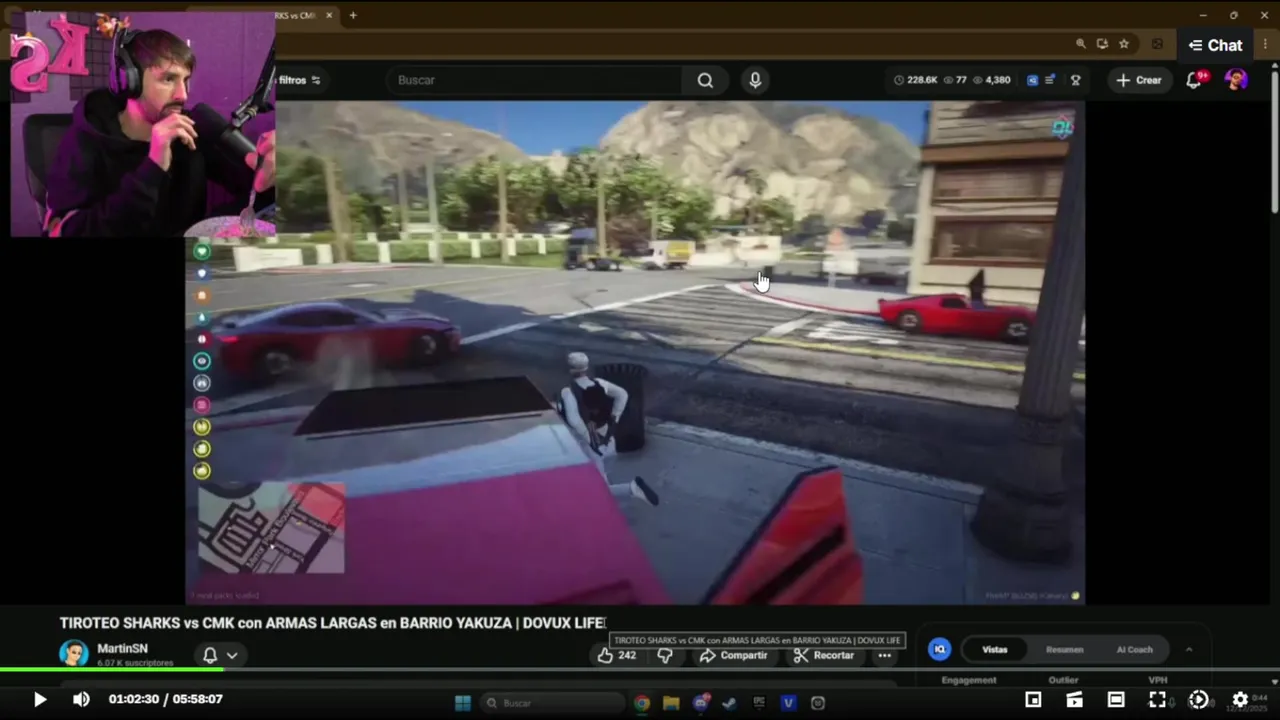Viewport: 1280px width, 720px height.
Task: Mute the video using the speaker icon
Action: (x=81, y=699)
